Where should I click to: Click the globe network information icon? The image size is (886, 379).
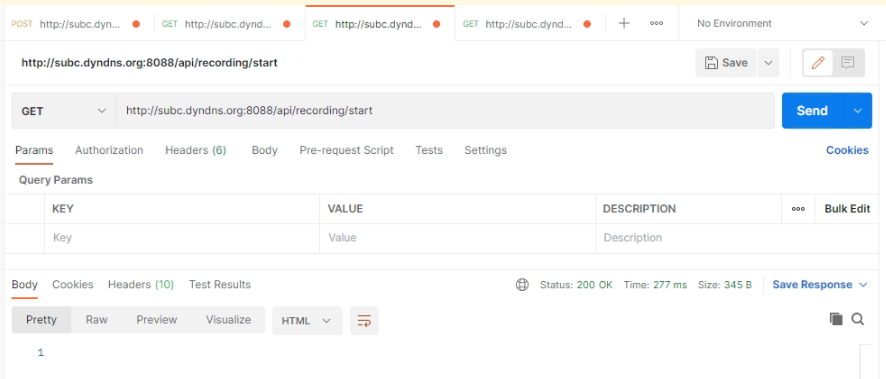click(522, 285)
